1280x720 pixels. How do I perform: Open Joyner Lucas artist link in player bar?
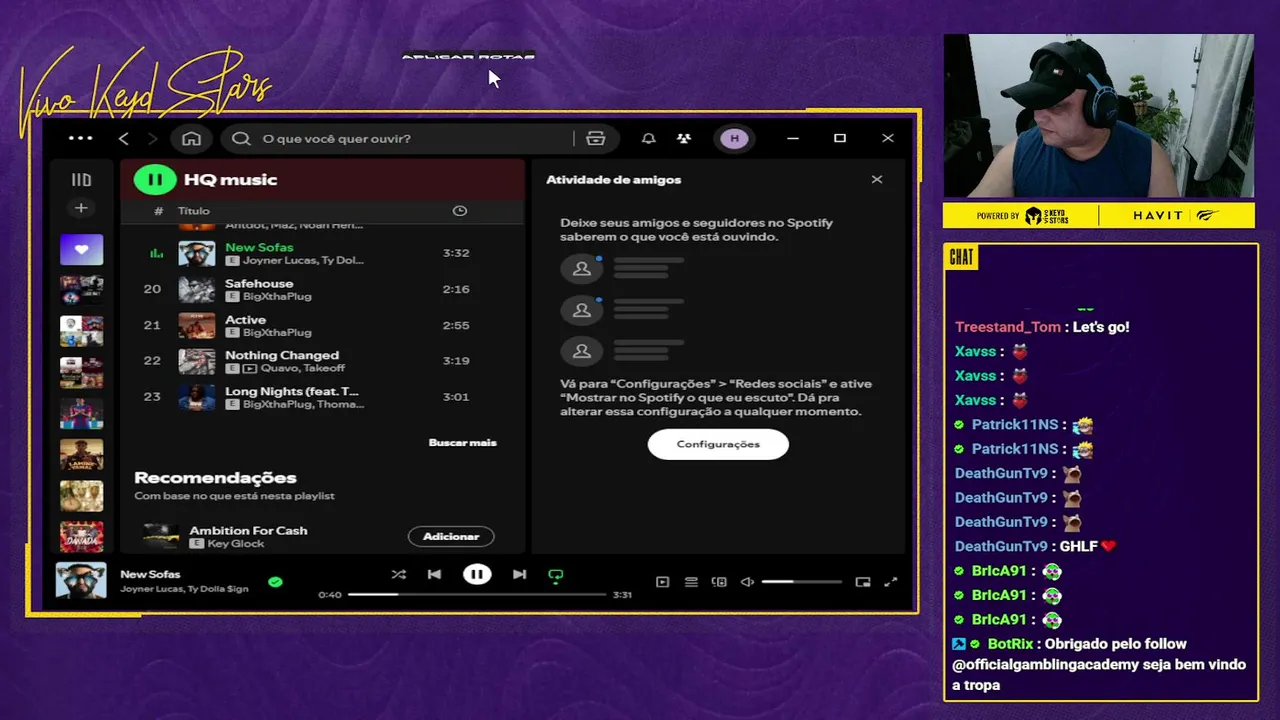pos(152,589)
